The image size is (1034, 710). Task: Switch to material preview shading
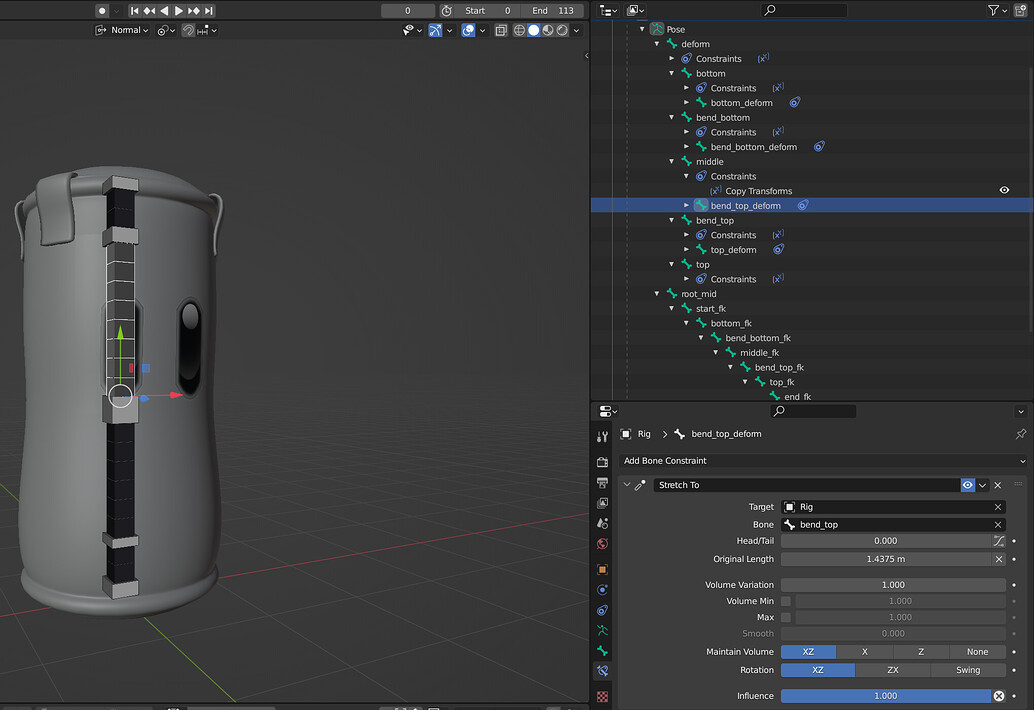tap(548, 30)
